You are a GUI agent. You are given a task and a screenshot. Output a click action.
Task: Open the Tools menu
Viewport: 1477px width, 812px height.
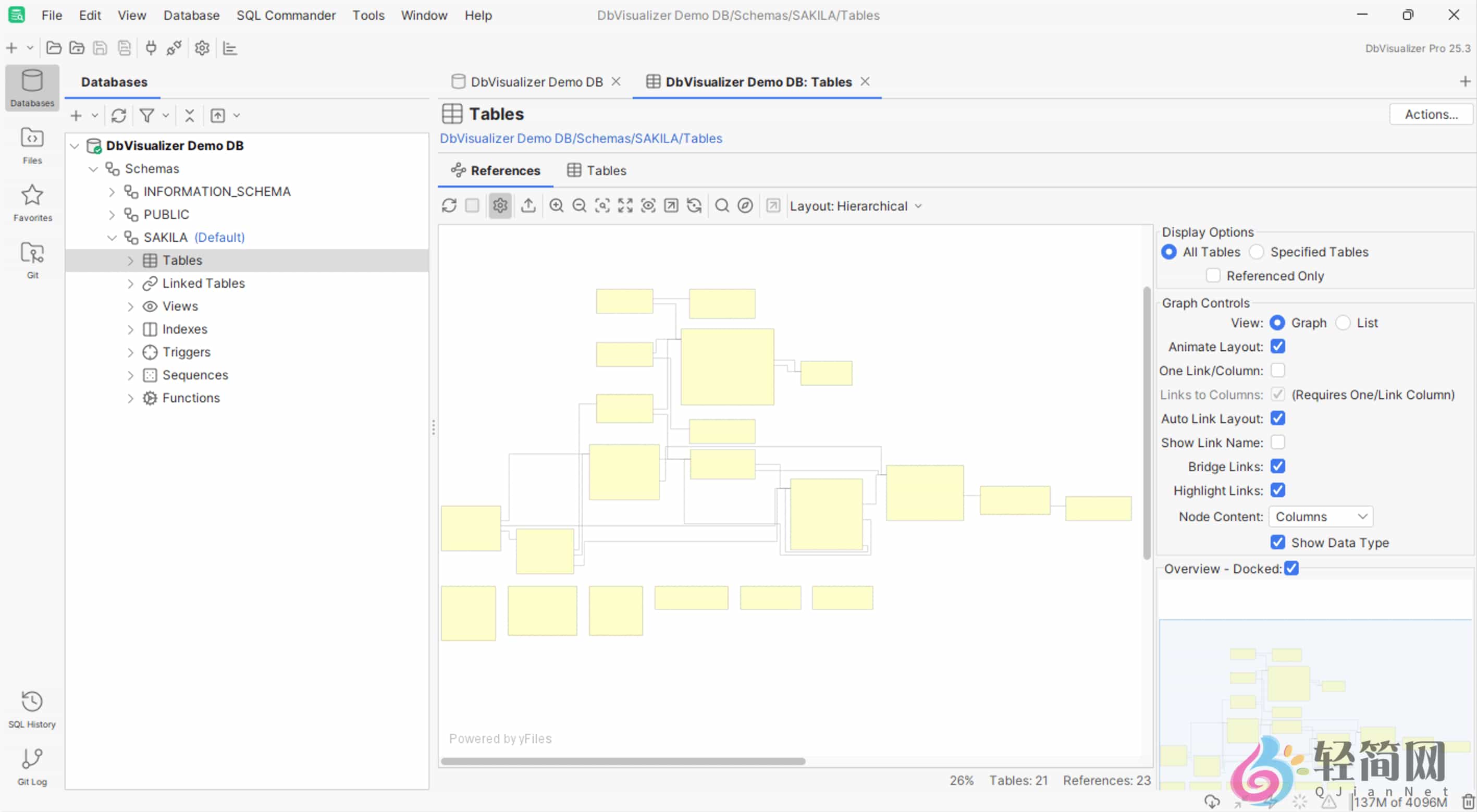point(368,16)
